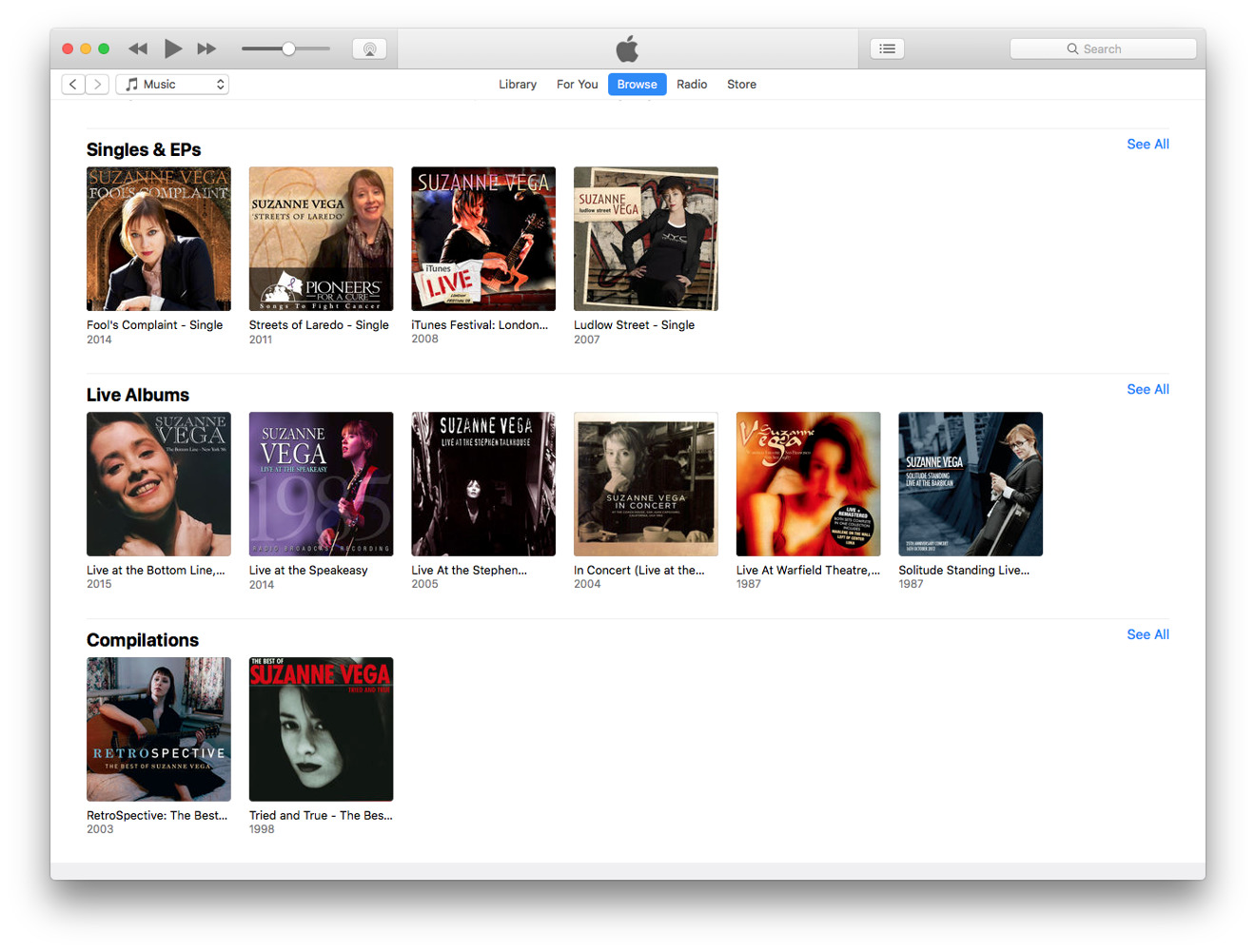
Task: Open Ludlow Street single cover
Action: pyautogui.click(x=646, y=239)
